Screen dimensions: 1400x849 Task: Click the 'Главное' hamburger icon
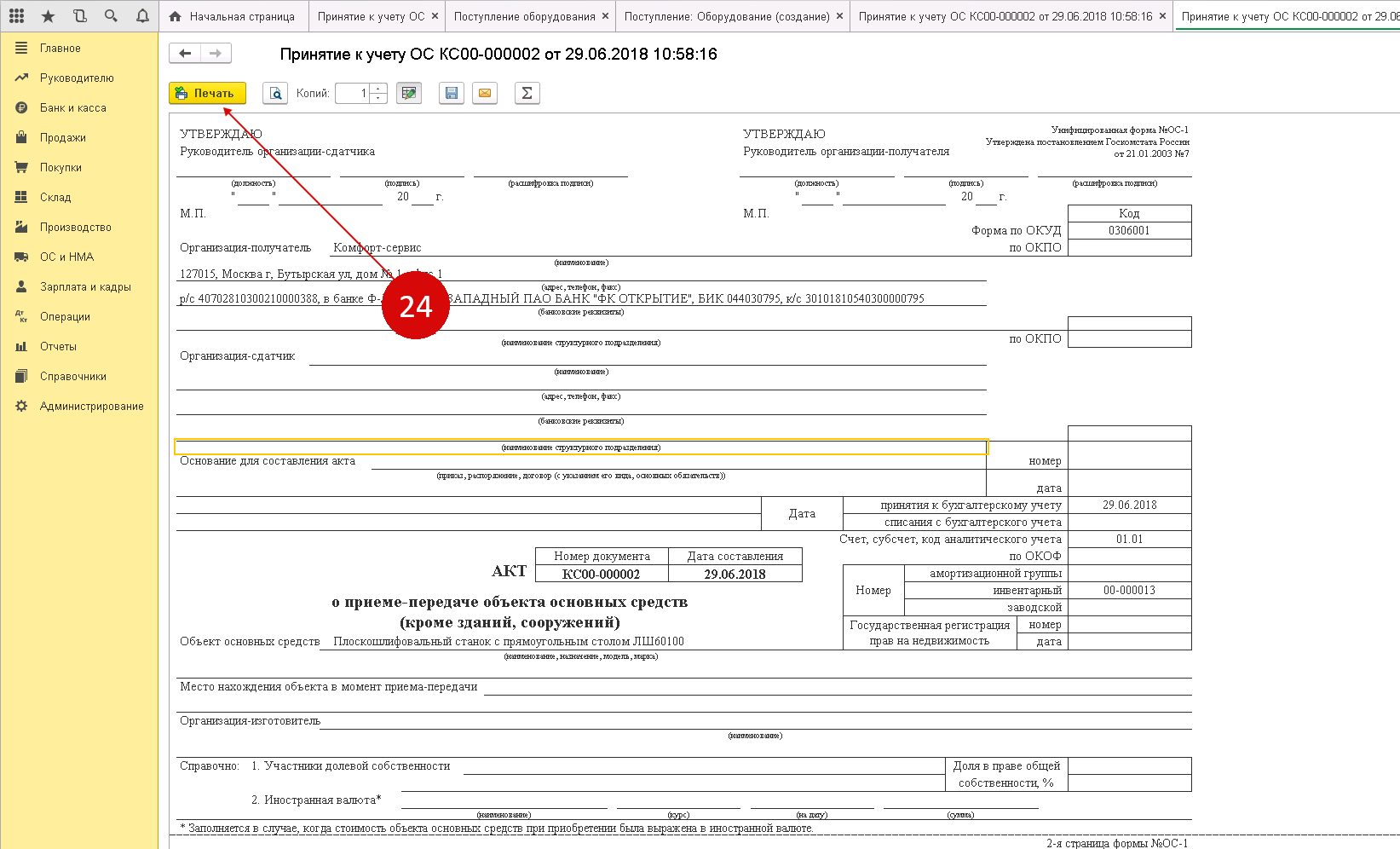(x=21, y=49)
